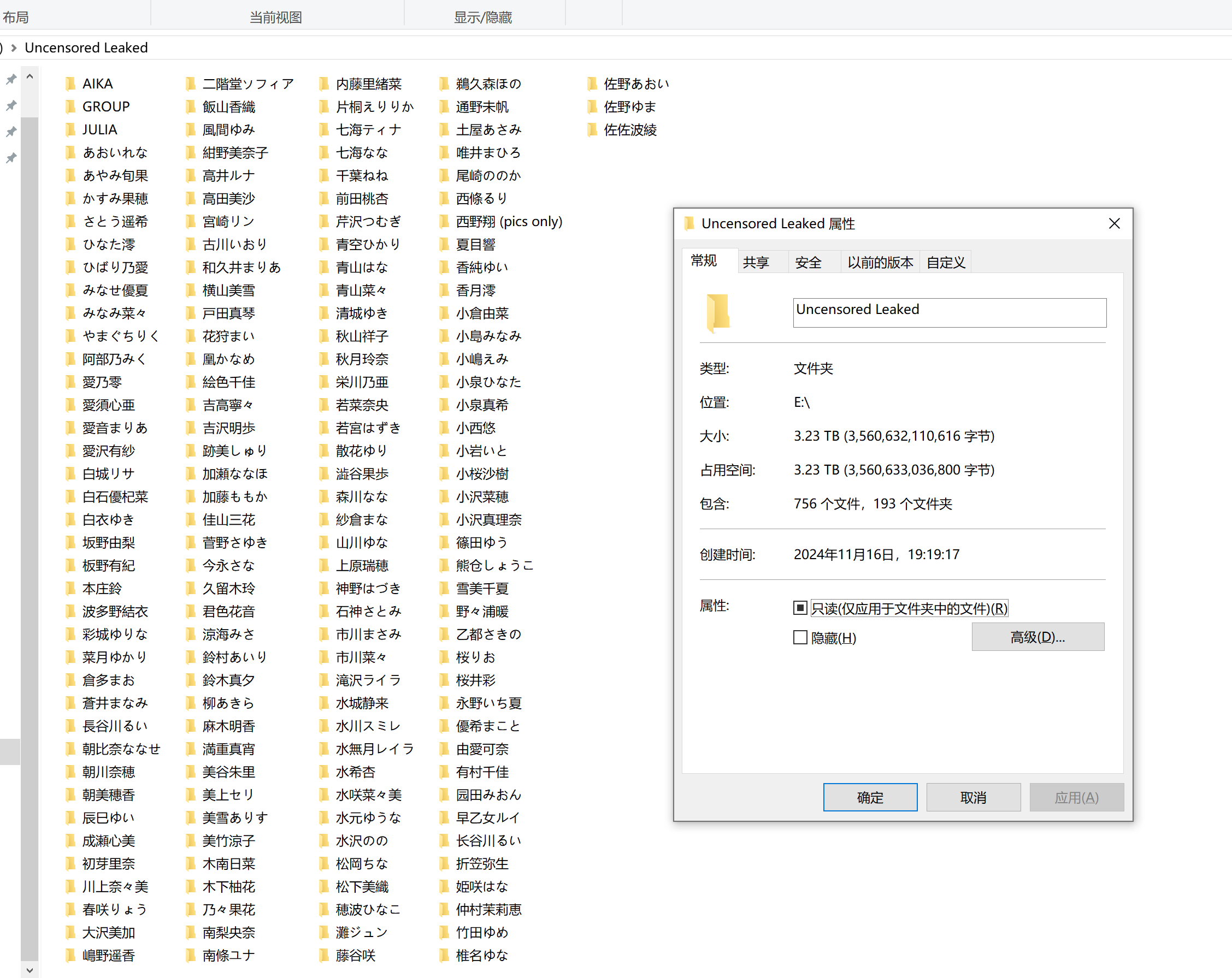1232x978 pixels.
Task: Open '飯山香織' folder
Action: [x=229, y=106]
